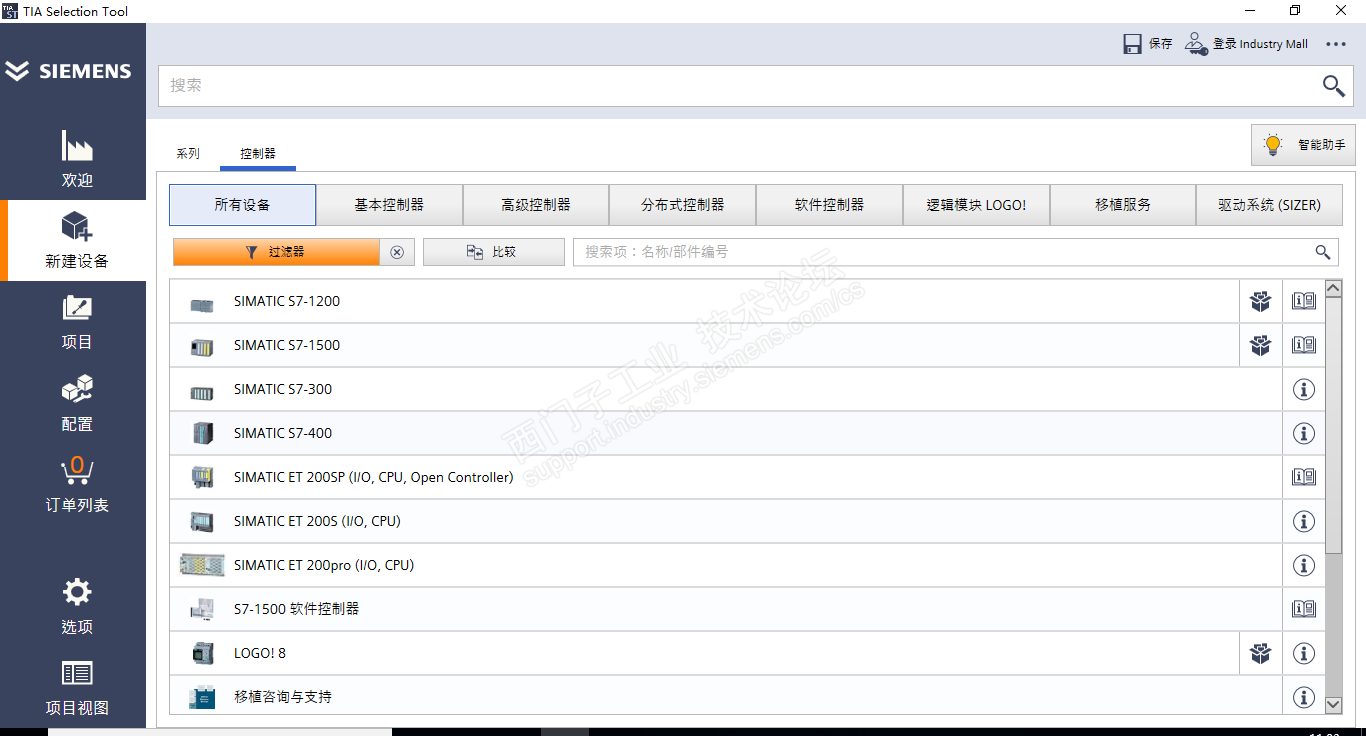Click the scrollbar down arrow of device list
Viewport: 1366px width, 736px height.
pos(1333,705)
